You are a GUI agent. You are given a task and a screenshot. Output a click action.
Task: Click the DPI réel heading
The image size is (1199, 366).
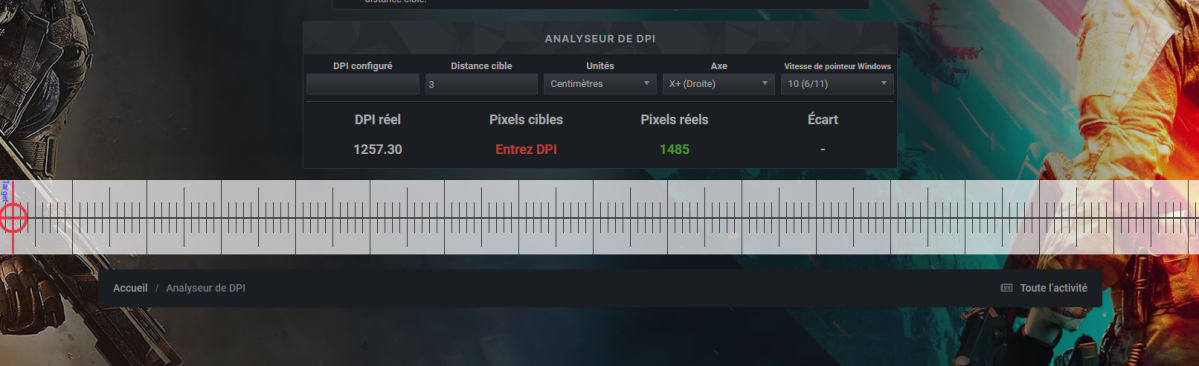pyautogui.click(x=378, y=120)
